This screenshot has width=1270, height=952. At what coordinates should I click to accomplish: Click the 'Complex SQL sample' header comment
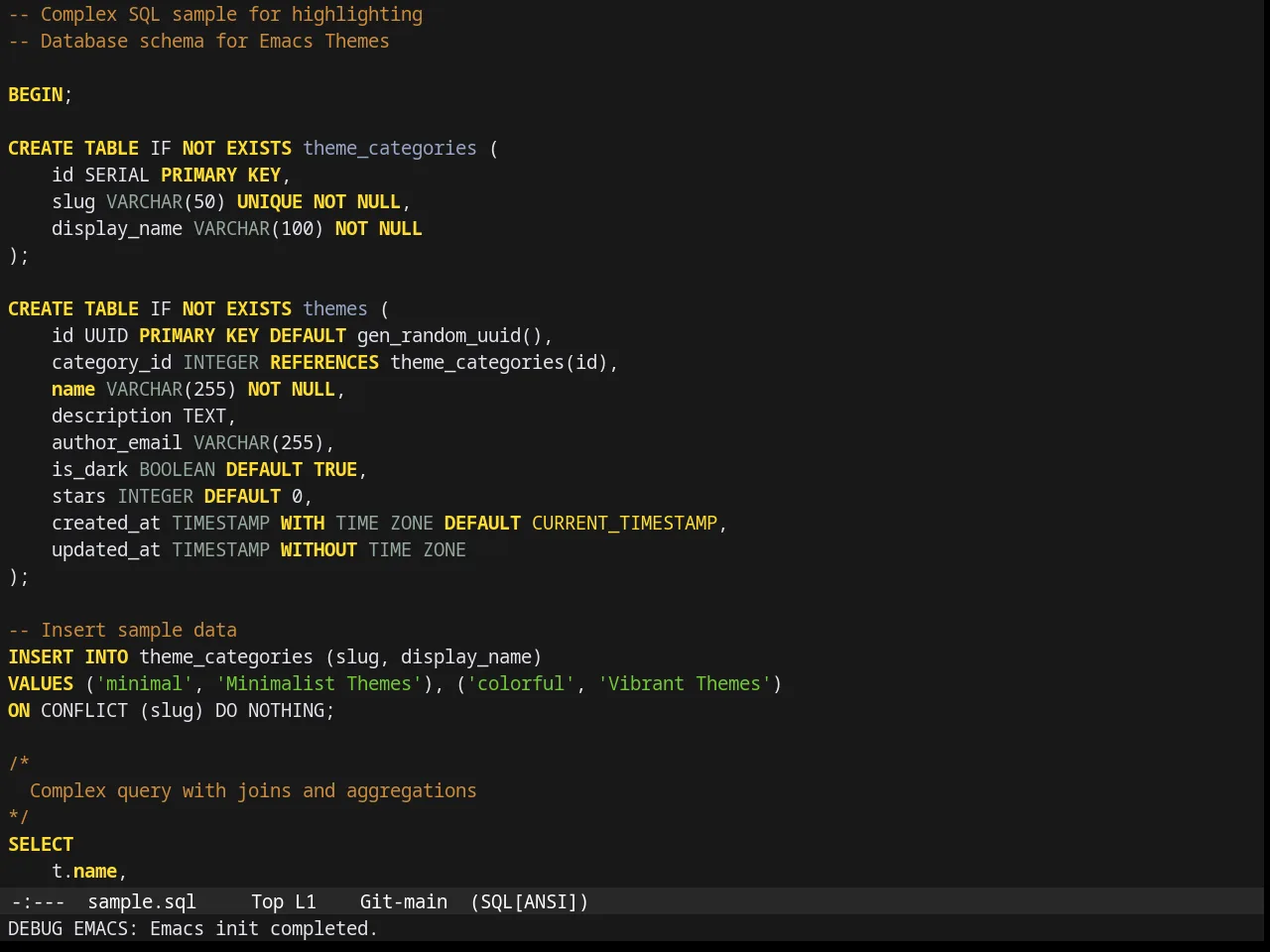[x=215, y=14]
